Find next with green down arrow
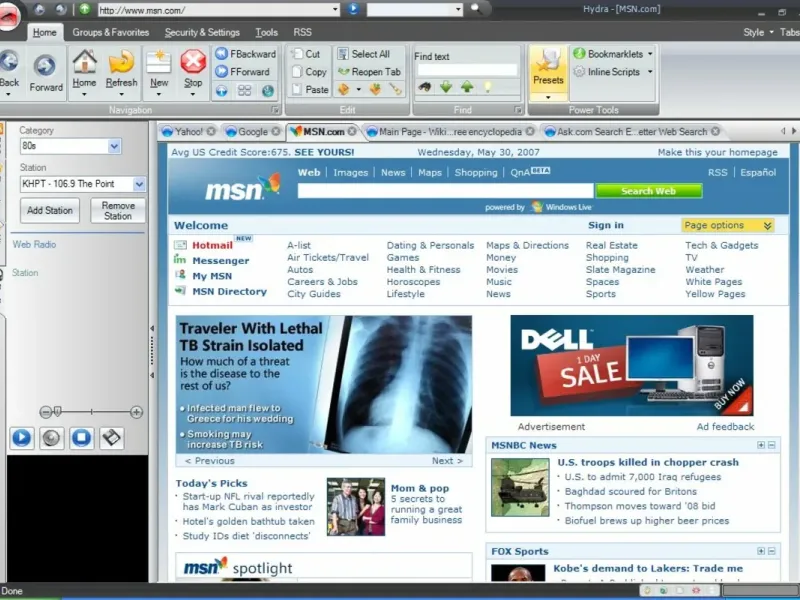Viewport: 800px width, 600px height. click(446, 87)
